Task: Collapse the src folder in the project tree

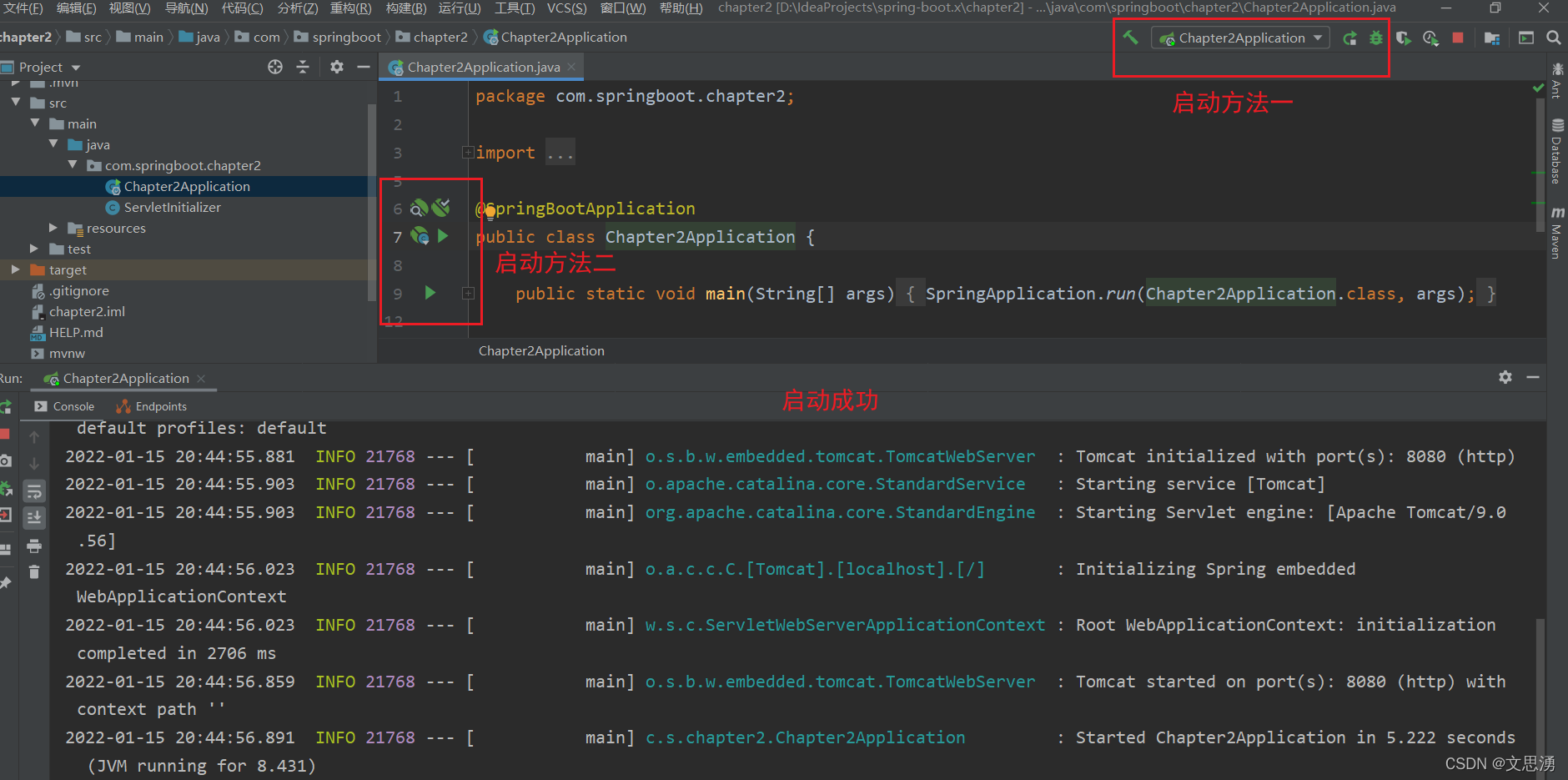Action: pyautogui.click(x=16, y=103)
